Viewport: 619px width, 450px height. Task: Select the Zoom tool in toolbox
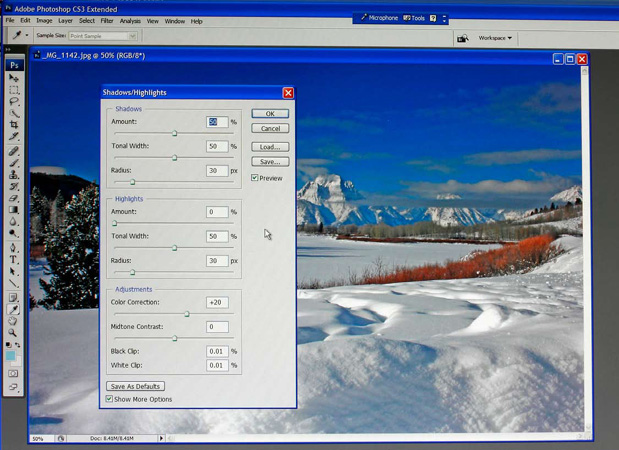[x=14, y=333]
